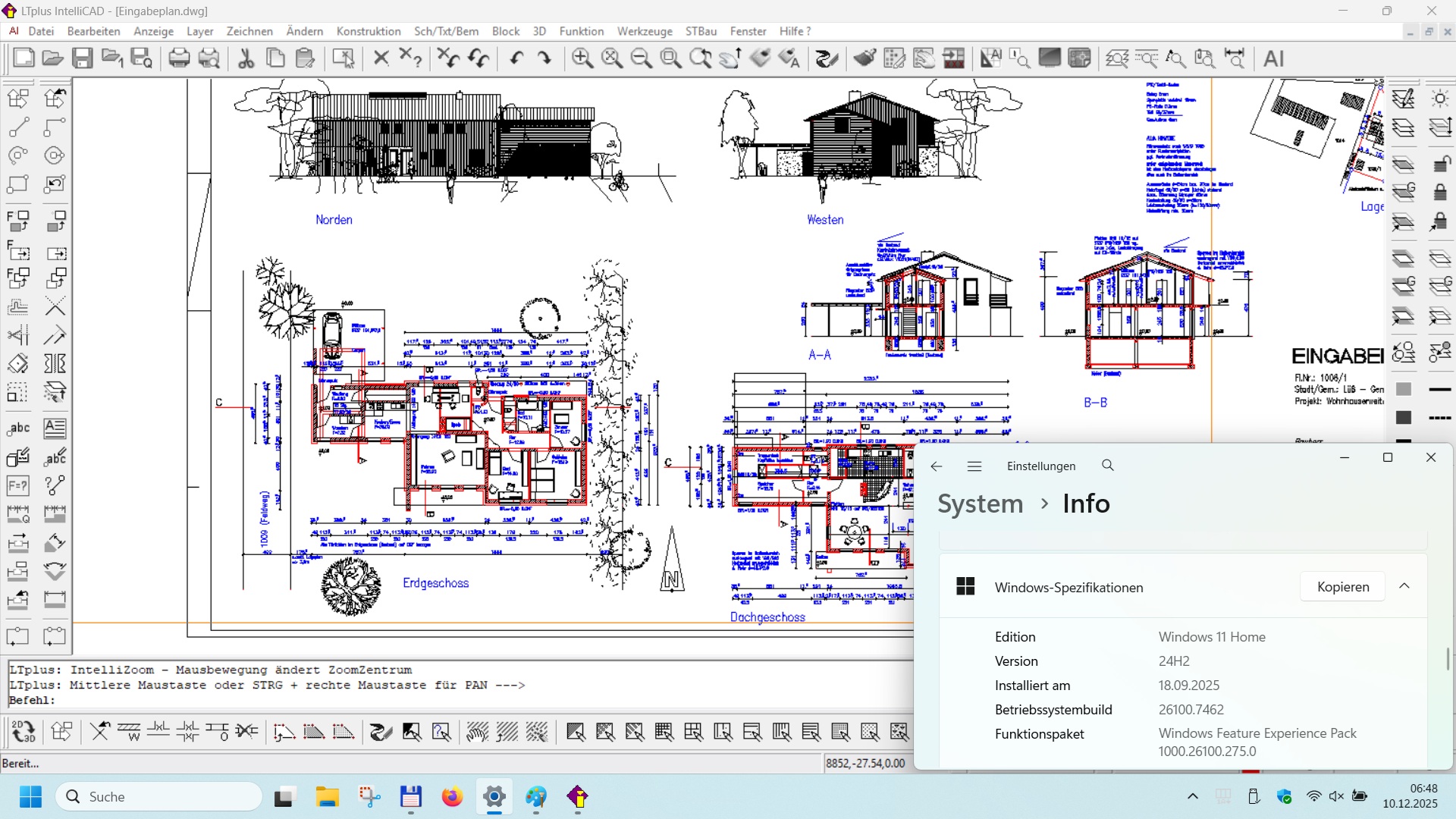Show hidden system tray icons chevron
Image resolution: width=1456 pixels, height=819 pixels.
(1193, 796)
